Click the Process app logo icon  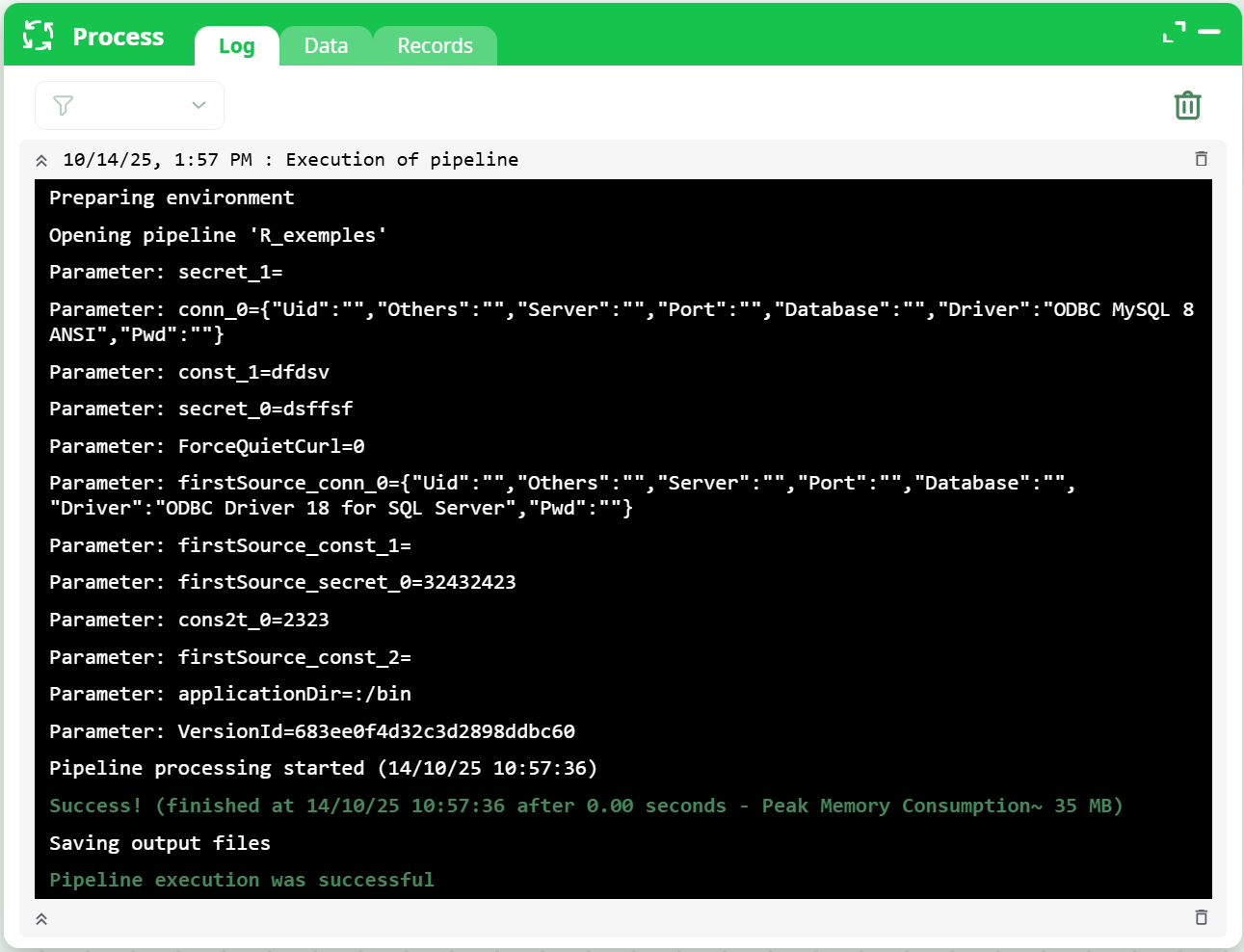coord(38,36)
